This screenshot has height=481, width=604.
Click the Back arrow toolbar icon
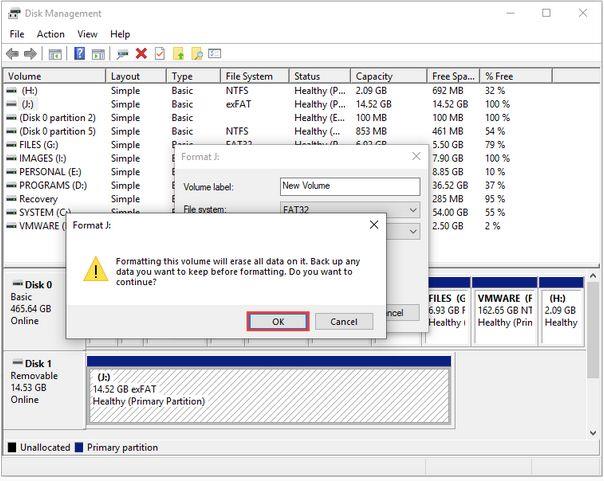(13, 54)
